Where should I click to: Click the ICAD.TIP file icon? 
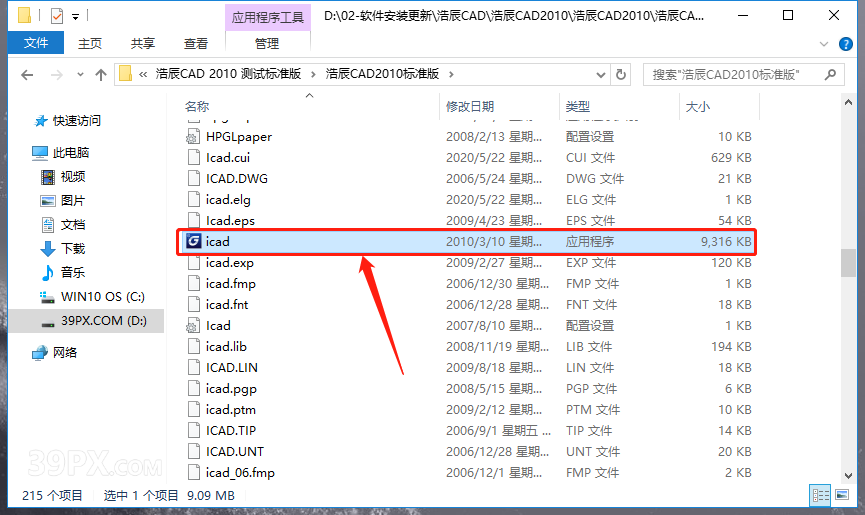tap(194, 431)
